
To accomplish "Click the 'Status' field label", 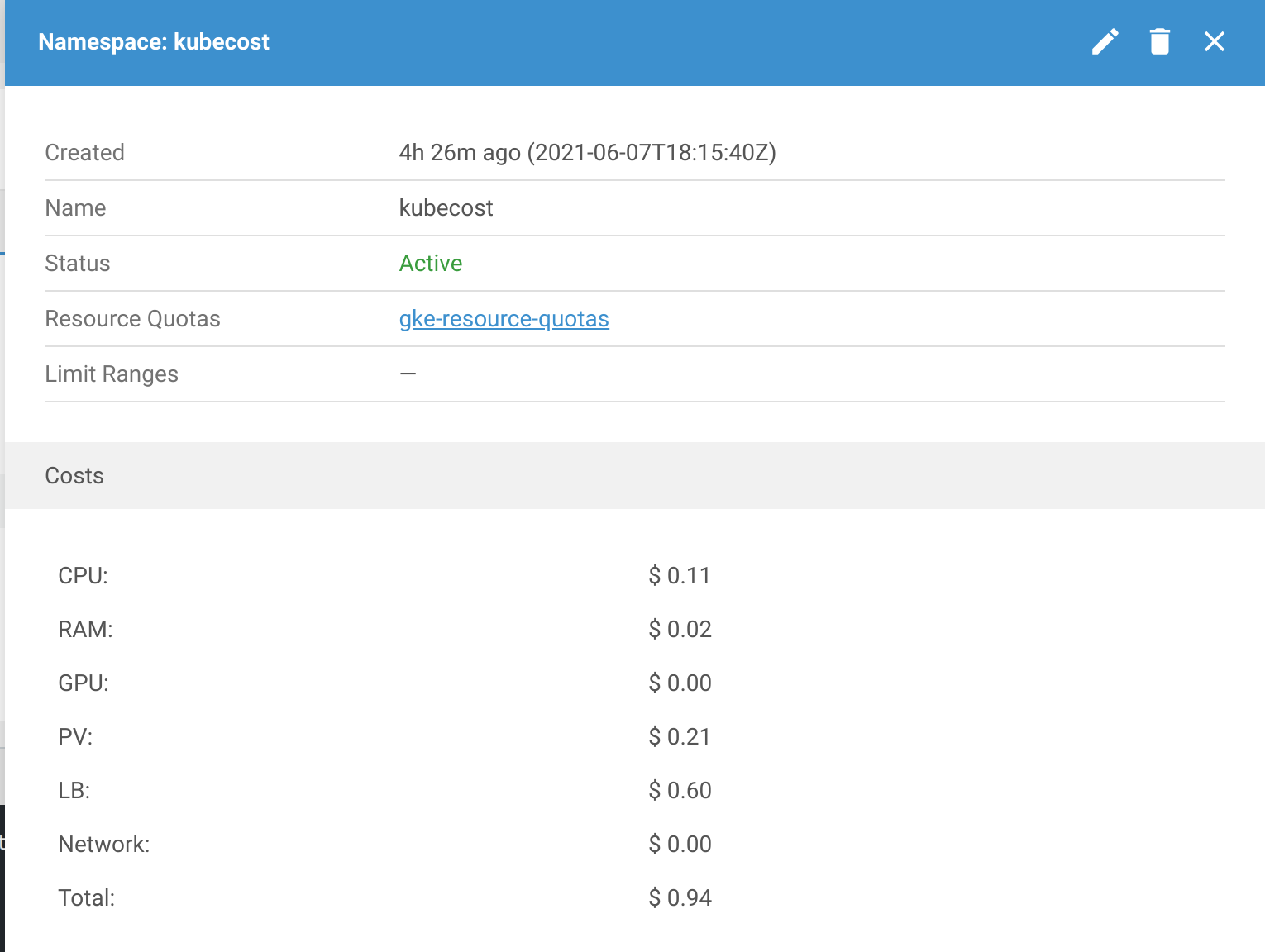I will (x=78, y=264).
